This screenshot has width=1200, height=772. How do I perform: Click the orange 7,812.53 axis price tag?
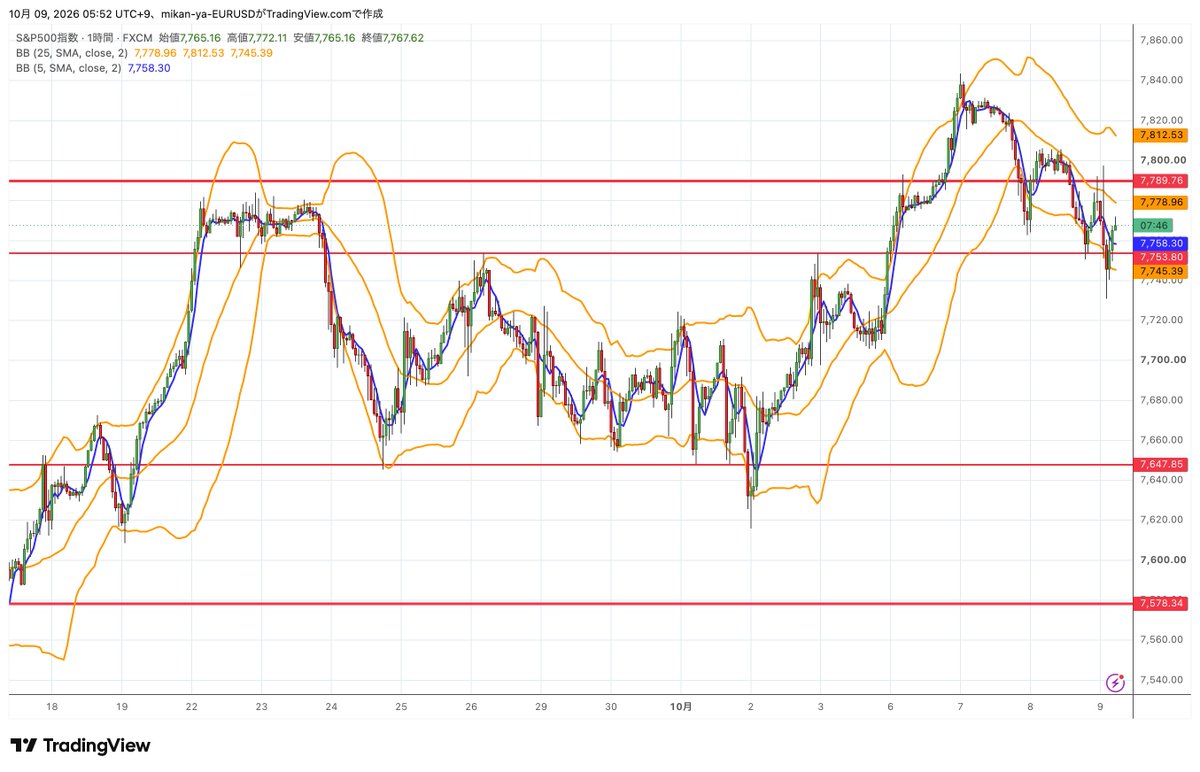[x=1160, y=134]
